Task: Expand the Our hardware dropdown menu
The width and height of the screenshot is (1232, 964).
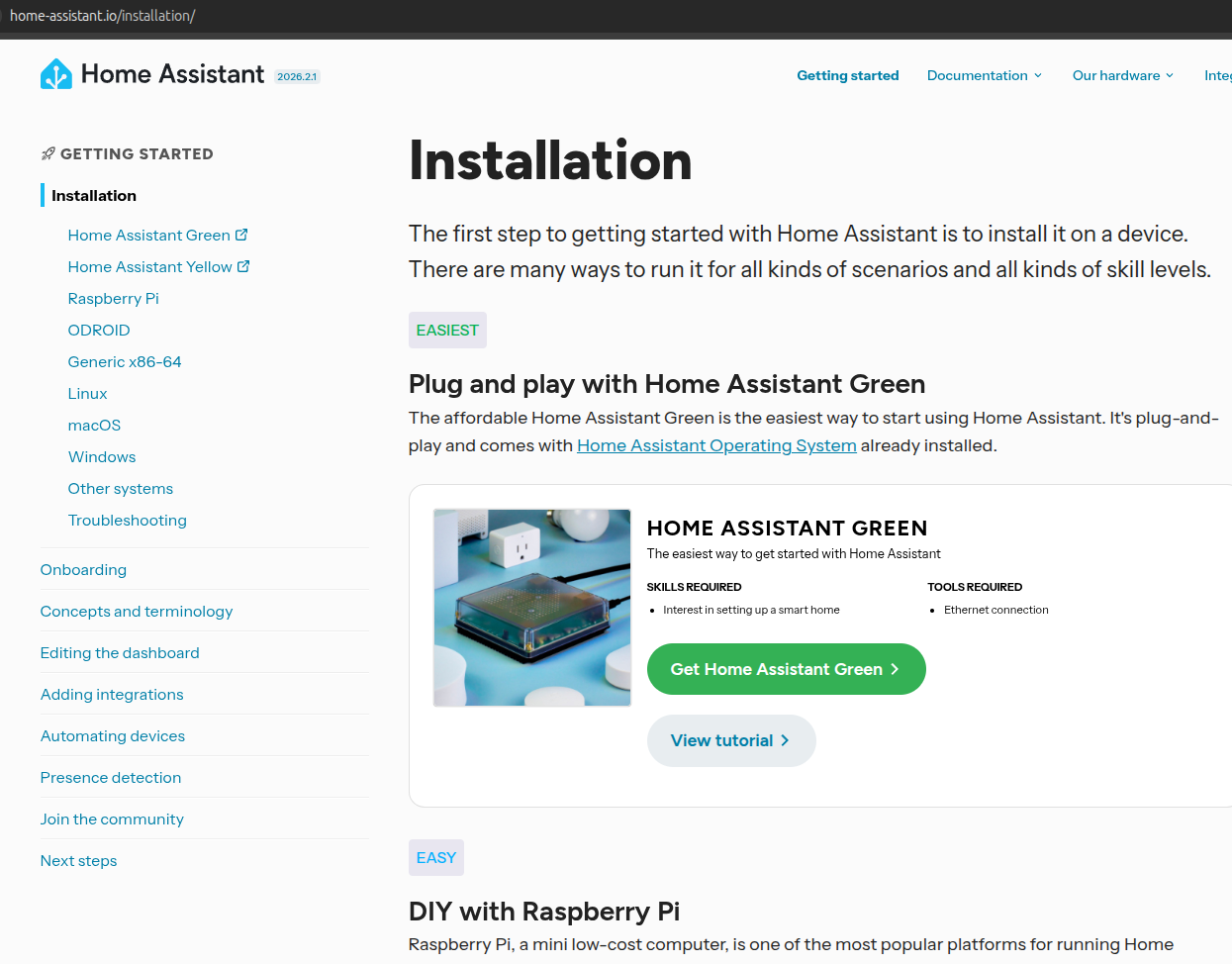Action: pyautogui.click(x=1123, y=75)
